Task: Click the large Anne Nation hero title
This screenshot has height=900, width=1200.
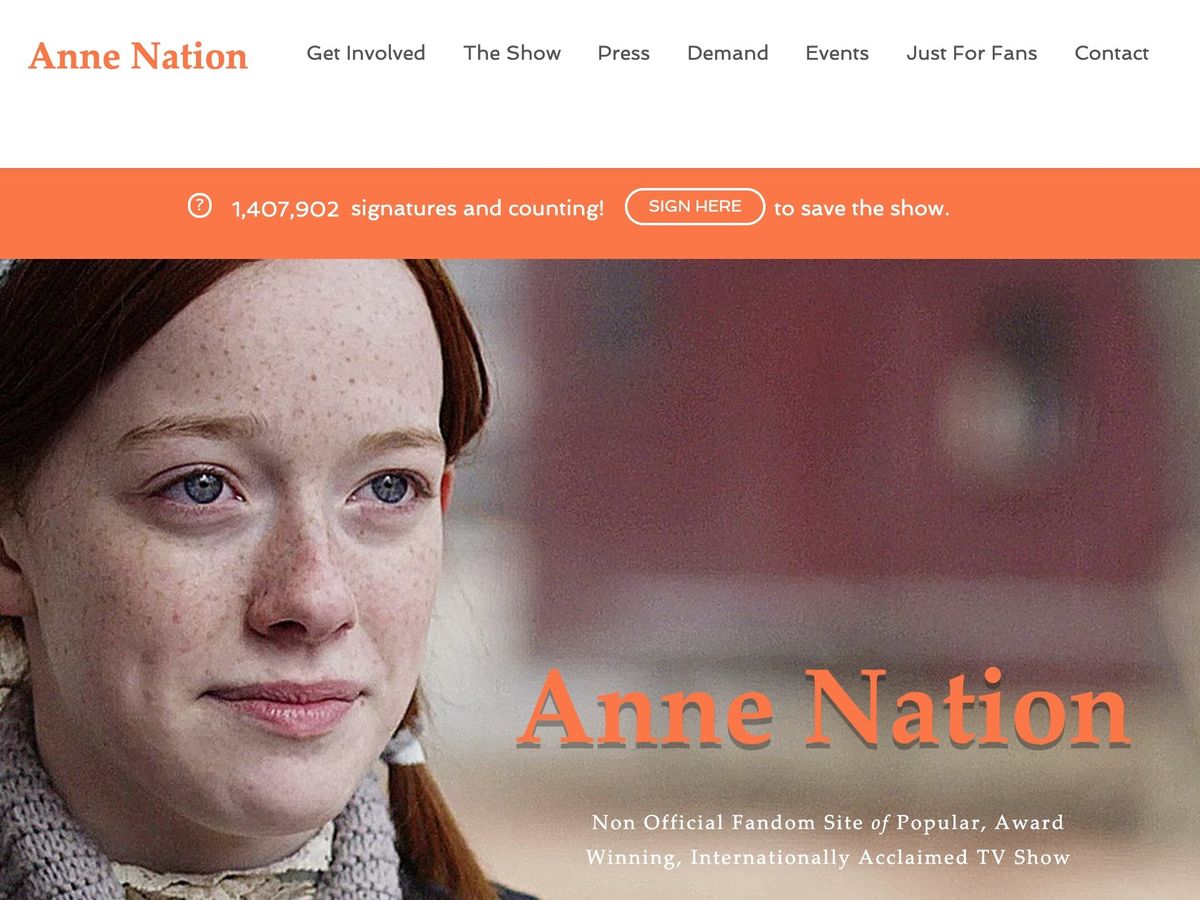Action: pyautogui.click(x=824, y=708)
